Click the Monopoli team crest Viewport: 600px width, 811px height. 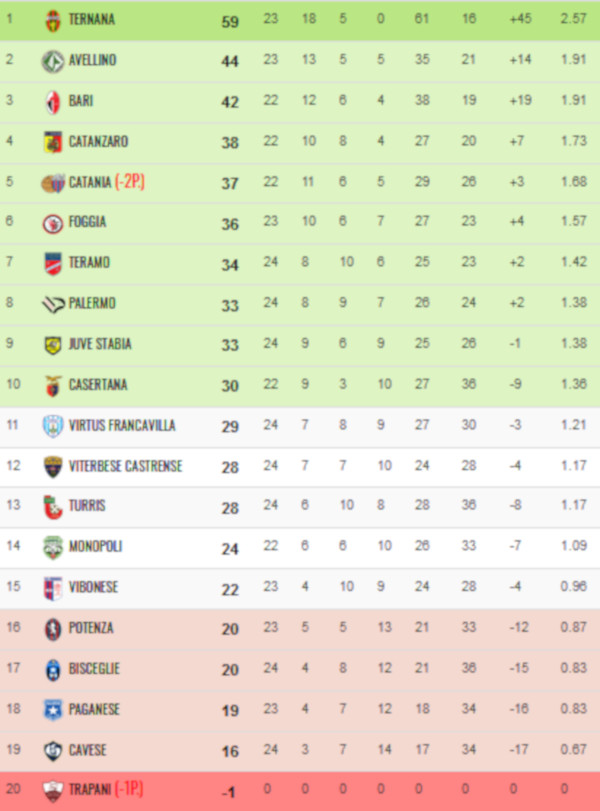coord(53,547)
